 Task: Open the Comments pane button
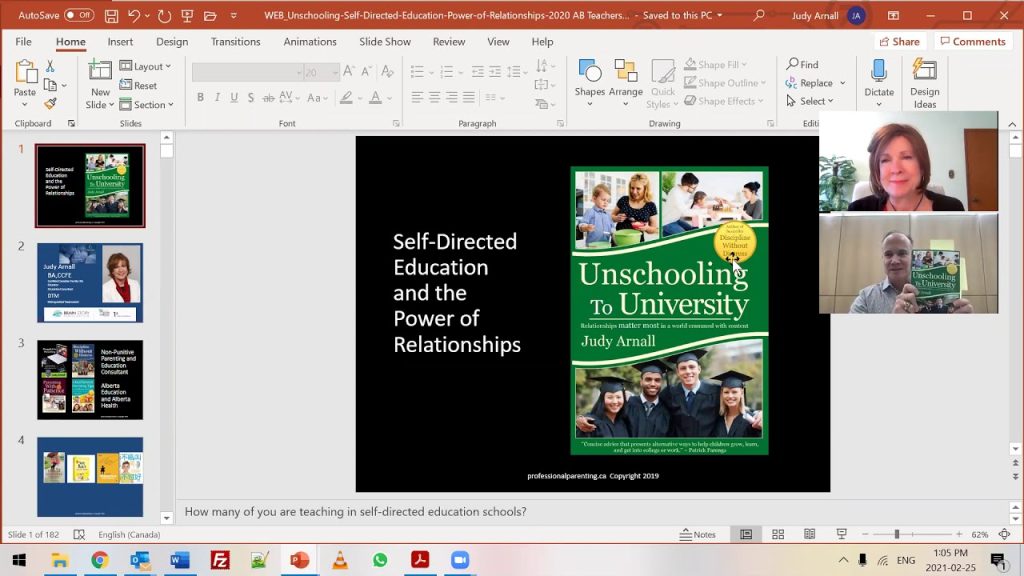click(972, 42)
